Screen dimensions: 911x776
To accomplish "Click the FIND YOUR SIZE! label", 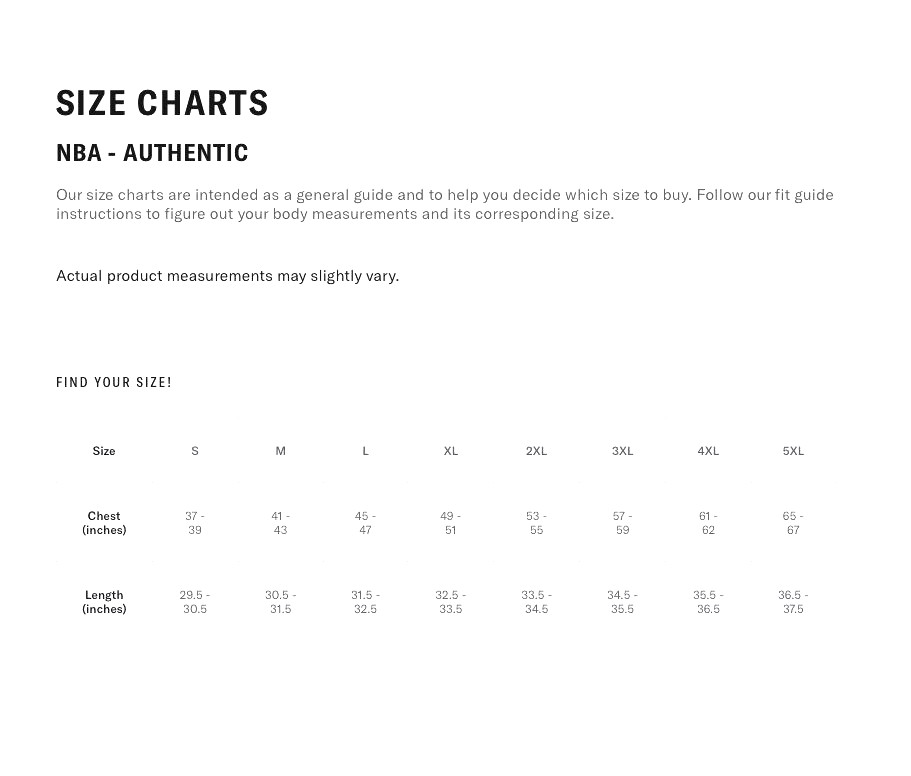I will 114,382.
